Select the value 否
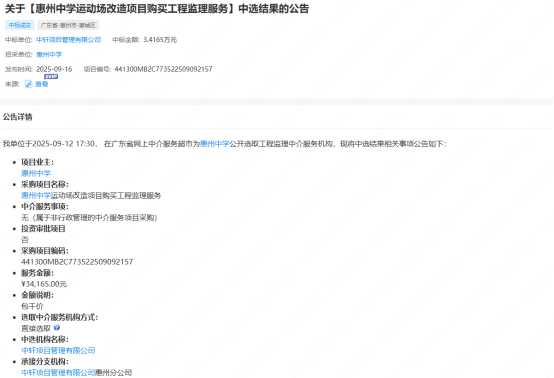 coord(25,240)
